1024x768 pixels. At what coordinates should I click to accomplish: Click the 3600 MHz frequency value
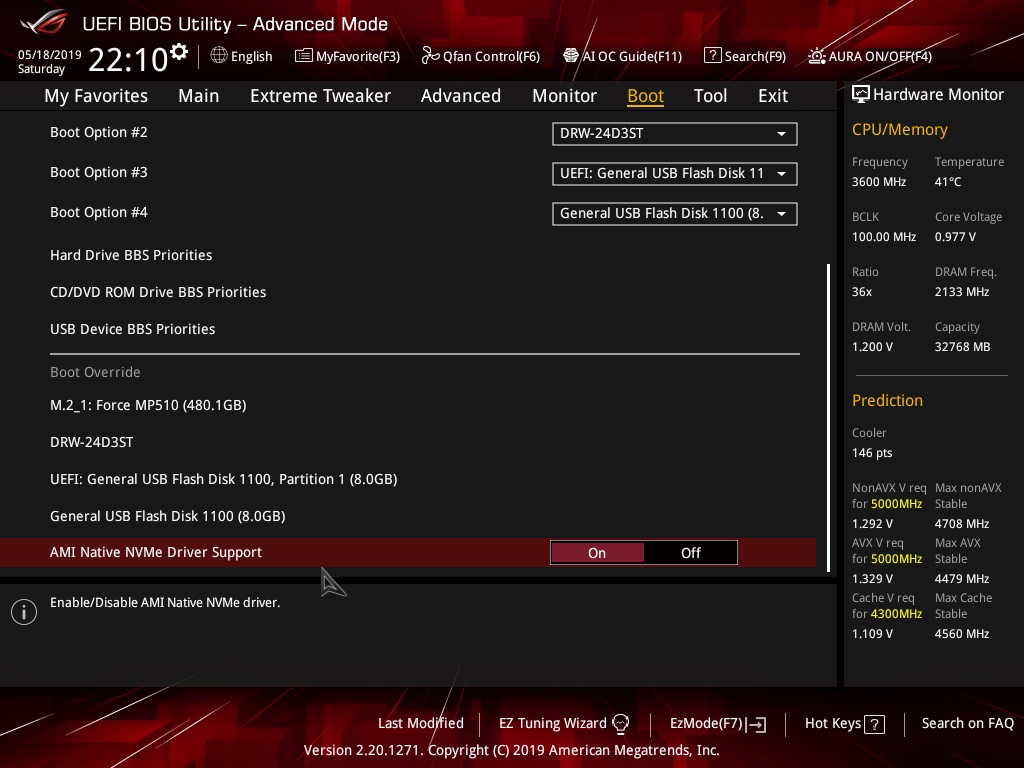pos(878,182)
